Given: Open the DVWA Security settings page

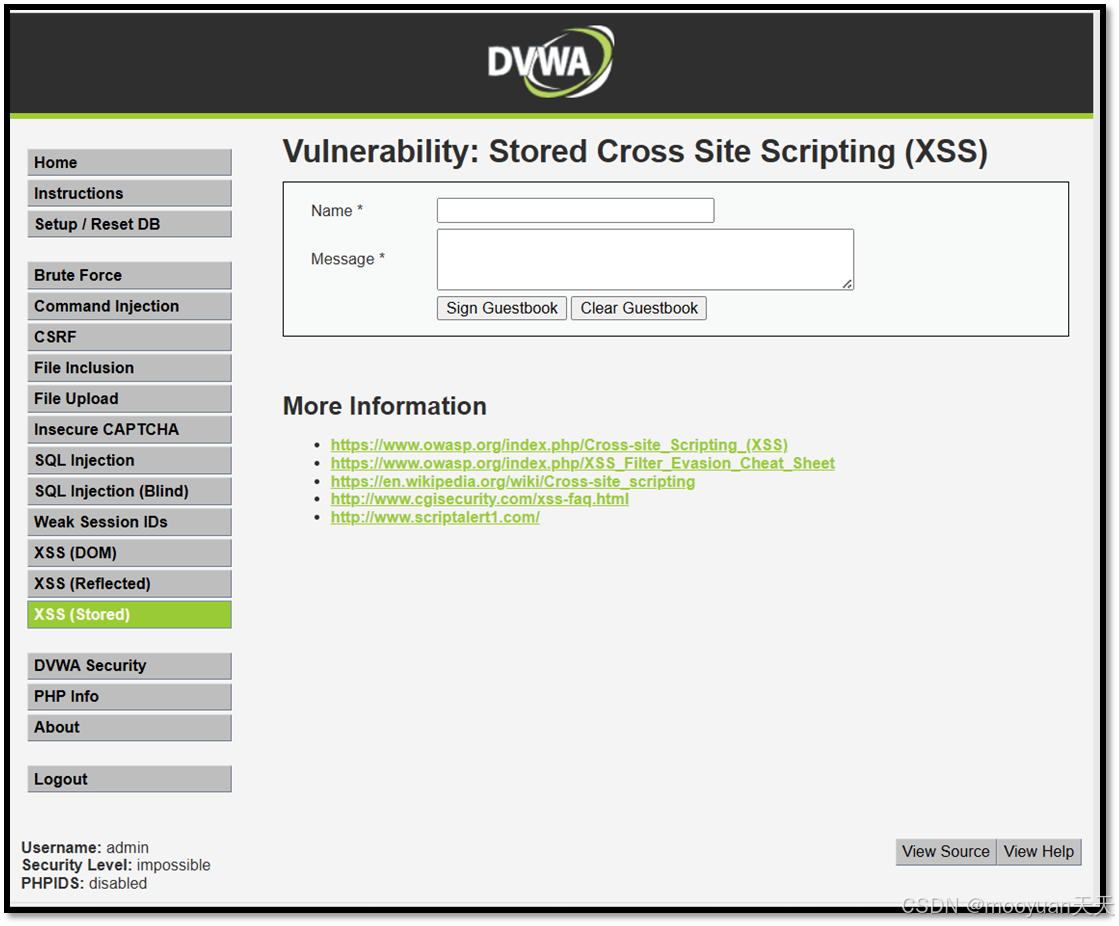Looking at the screenshot, I should coord(129,666).
